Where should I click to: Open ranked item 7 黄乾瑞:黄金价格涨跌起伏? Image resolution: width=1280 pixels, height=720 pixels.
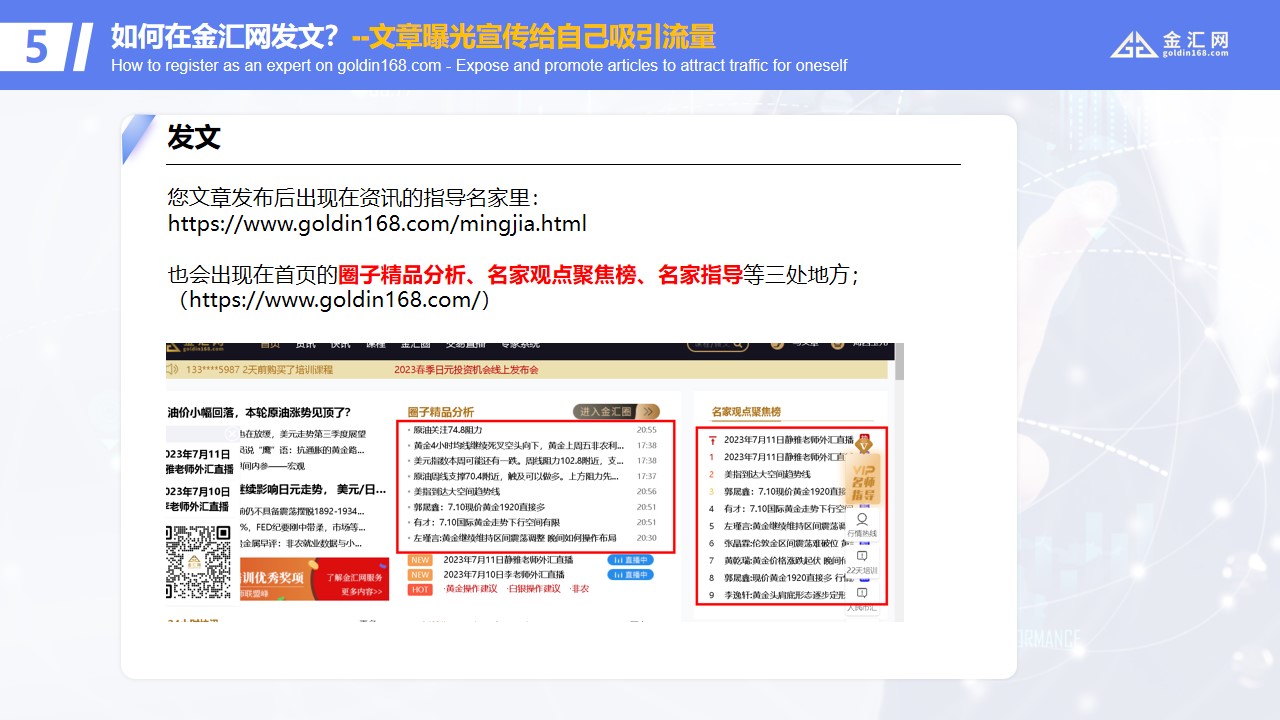tap(785, 561)
